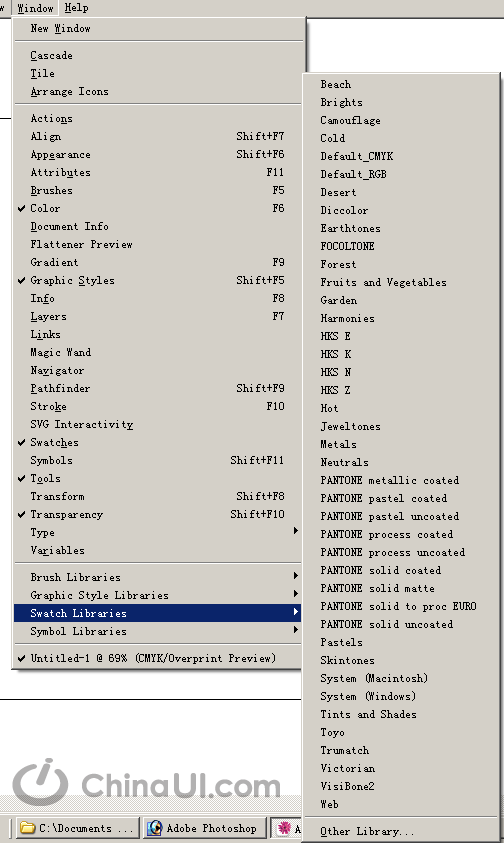Select the Pathfinder menu entry

[x=158, y=388]
